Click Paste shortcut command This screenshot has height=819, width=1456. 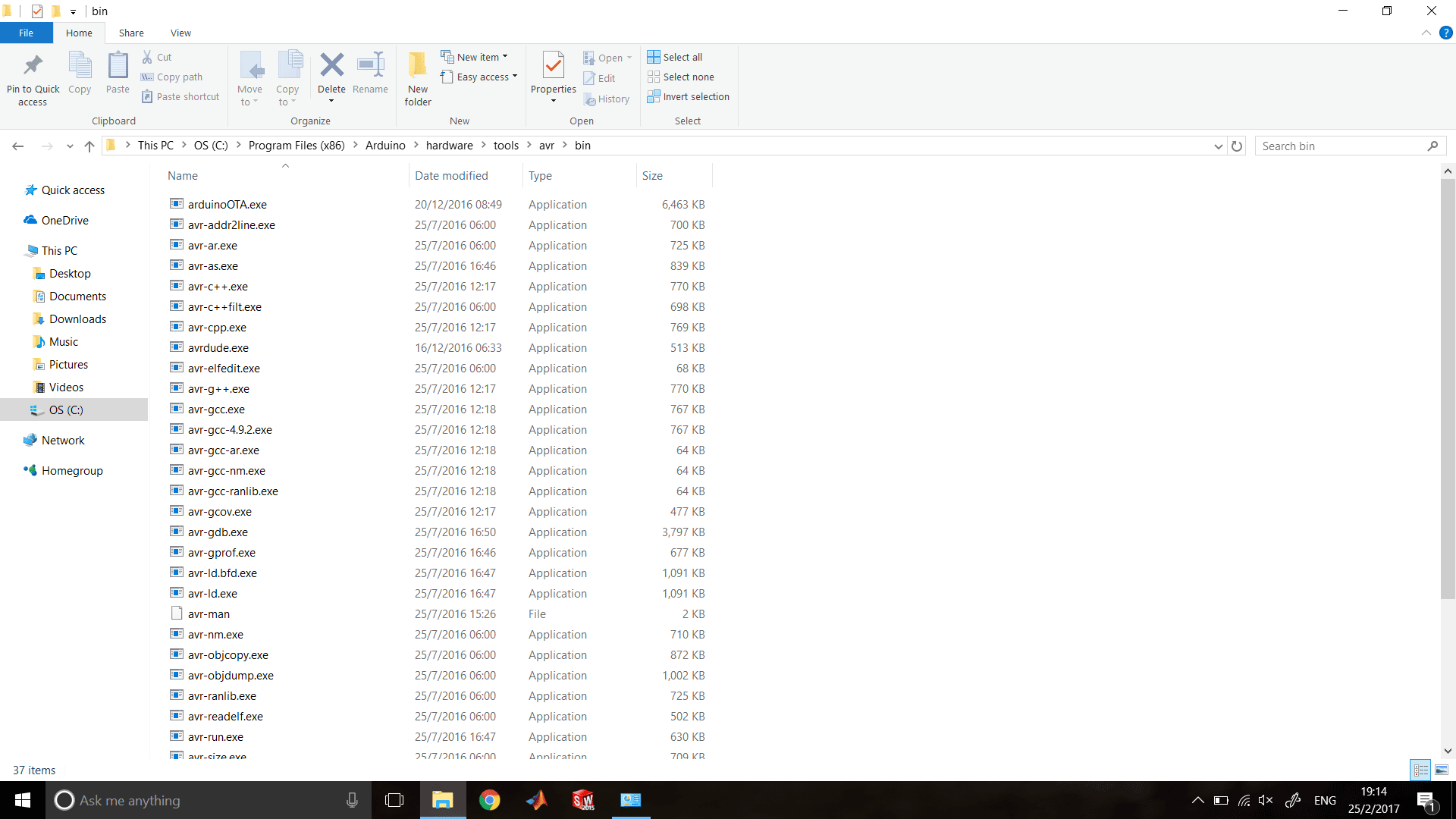(x=180, y=96)
